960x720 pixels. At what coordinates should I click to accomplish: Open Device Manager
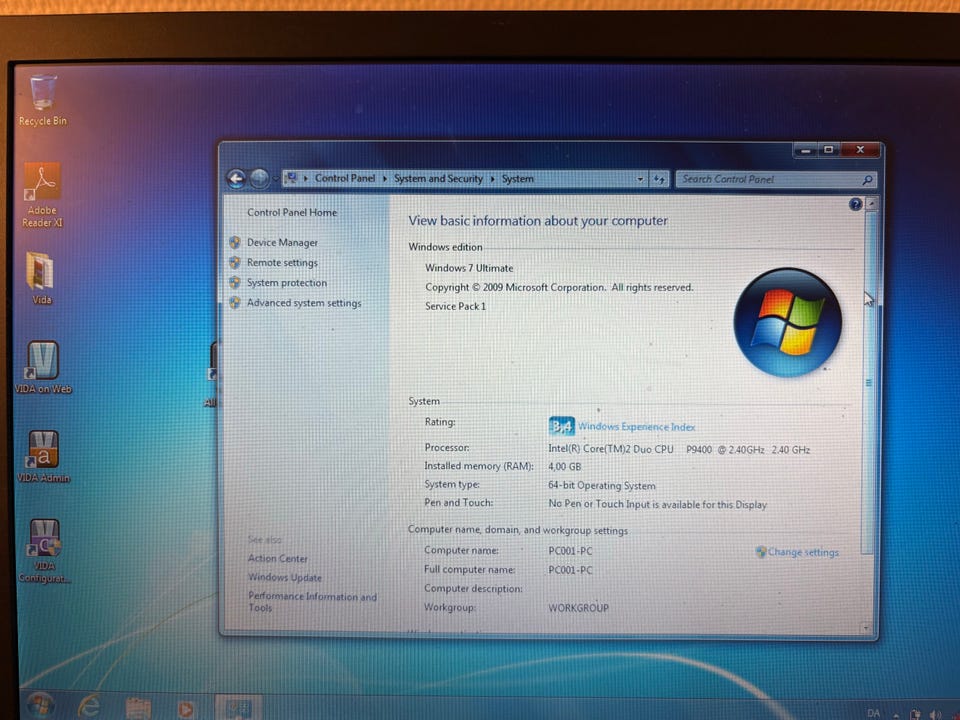coord(282,242)
